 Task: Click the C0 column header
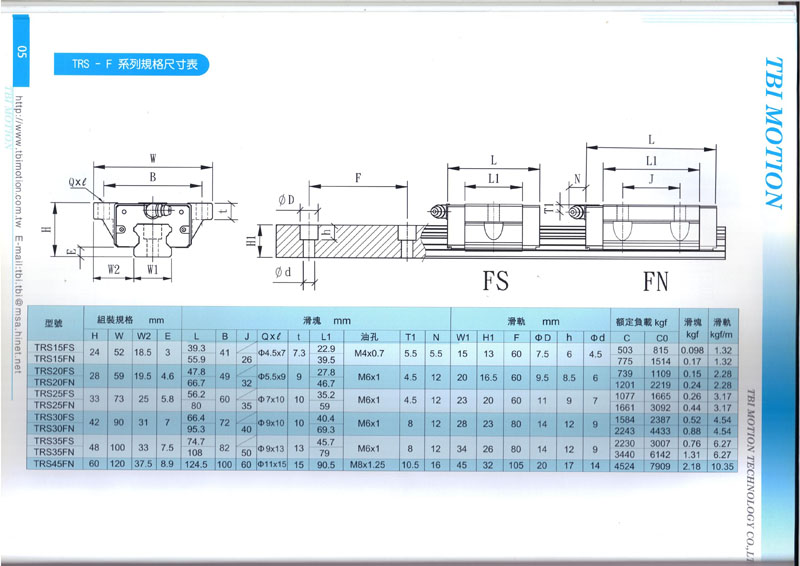coord(661,338)
